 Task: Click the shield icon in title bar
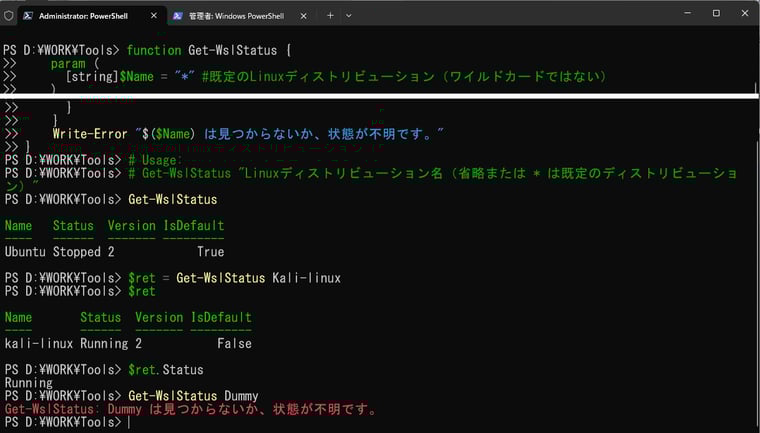pos(8,16)
